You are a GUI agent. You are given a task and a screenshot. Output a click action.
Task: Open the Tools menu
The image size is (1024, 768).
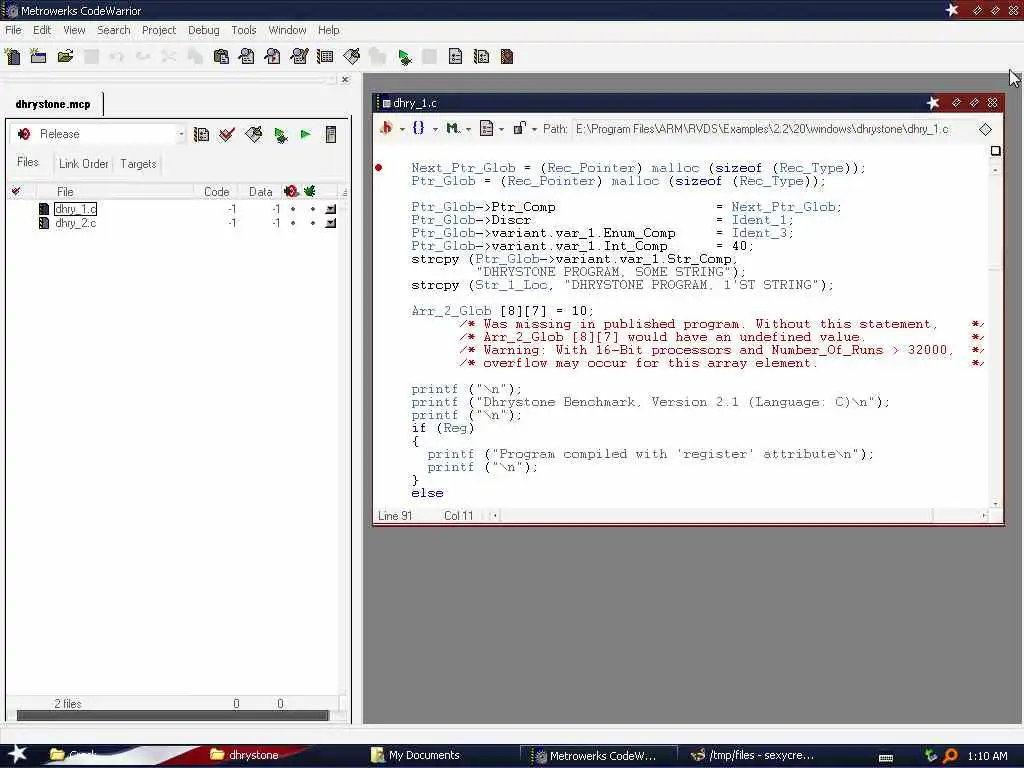[244, 30]
